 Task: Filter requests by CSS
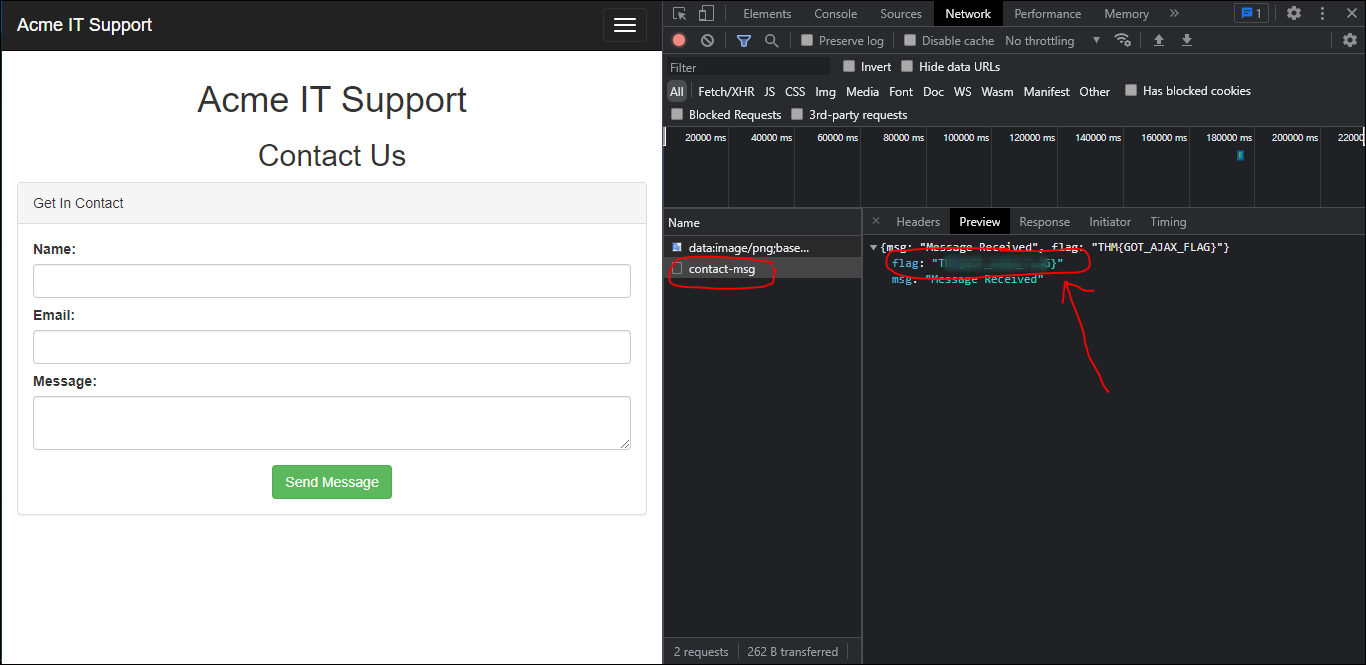pos(795,91)
